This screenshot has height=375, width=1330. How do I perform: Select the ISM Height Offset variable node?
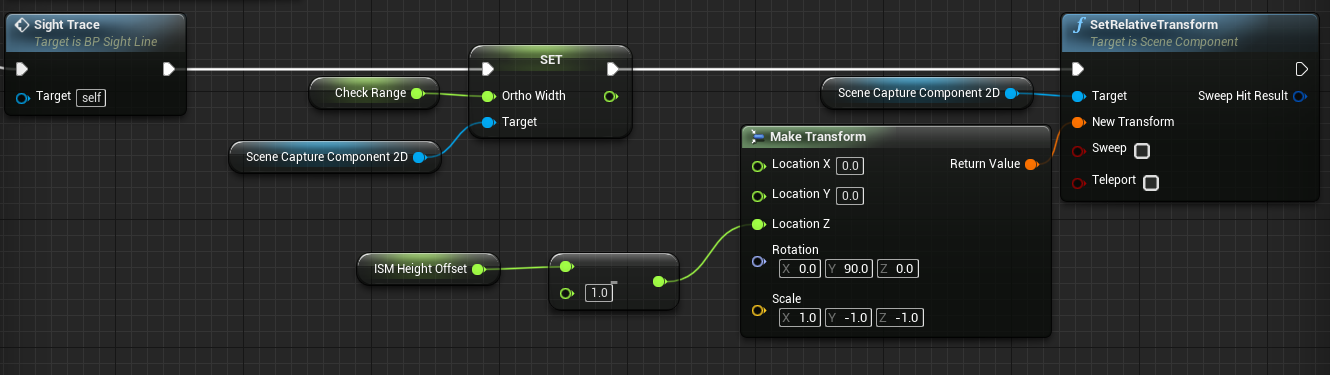[x=428, y=268]
